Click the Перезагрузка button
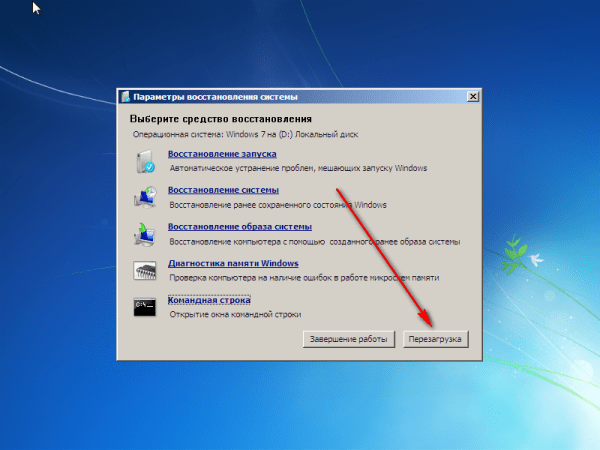 [x=435, y=339]
